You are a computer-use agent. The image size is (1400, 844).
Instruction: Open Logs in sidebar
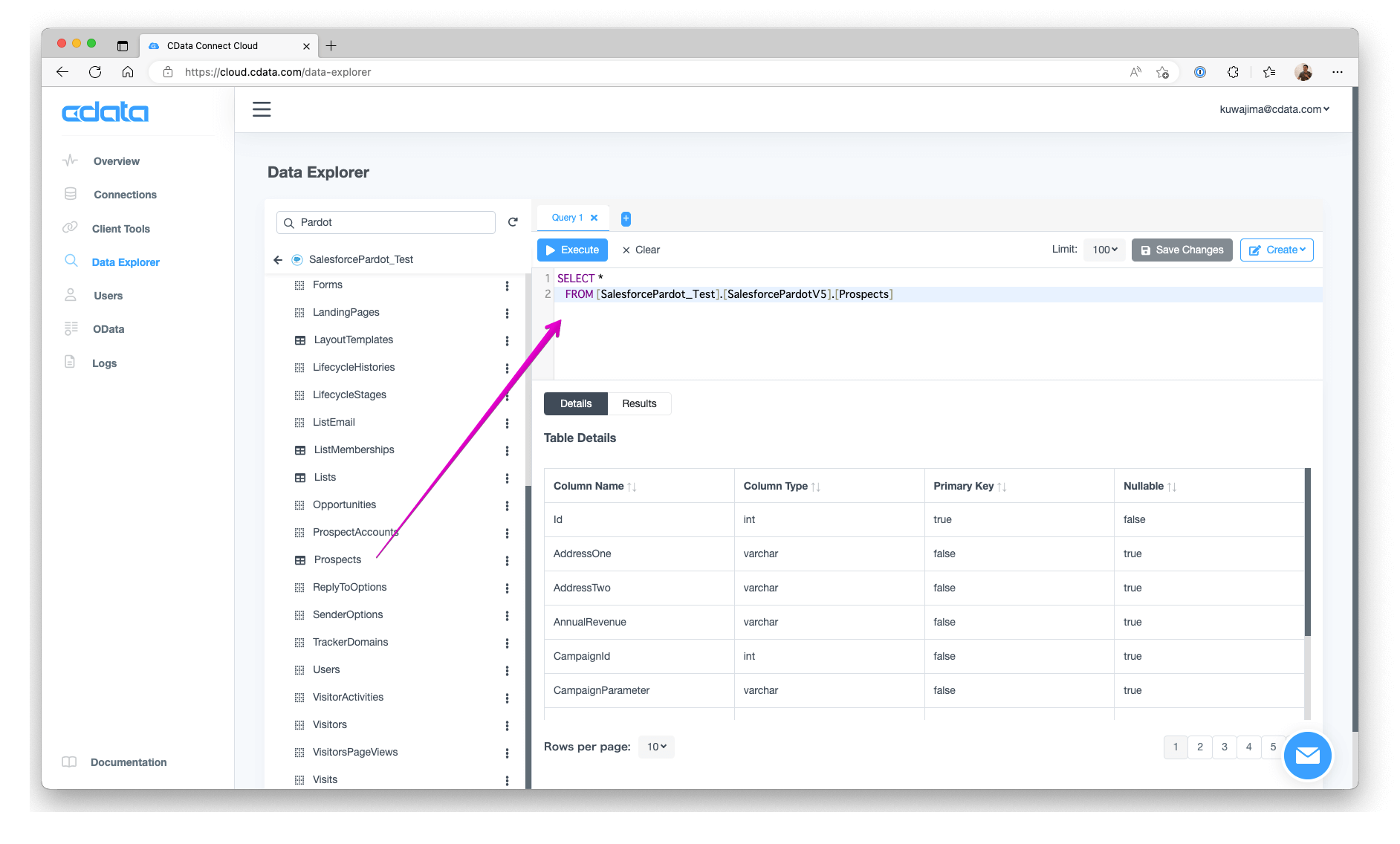(x=104, y=363)
